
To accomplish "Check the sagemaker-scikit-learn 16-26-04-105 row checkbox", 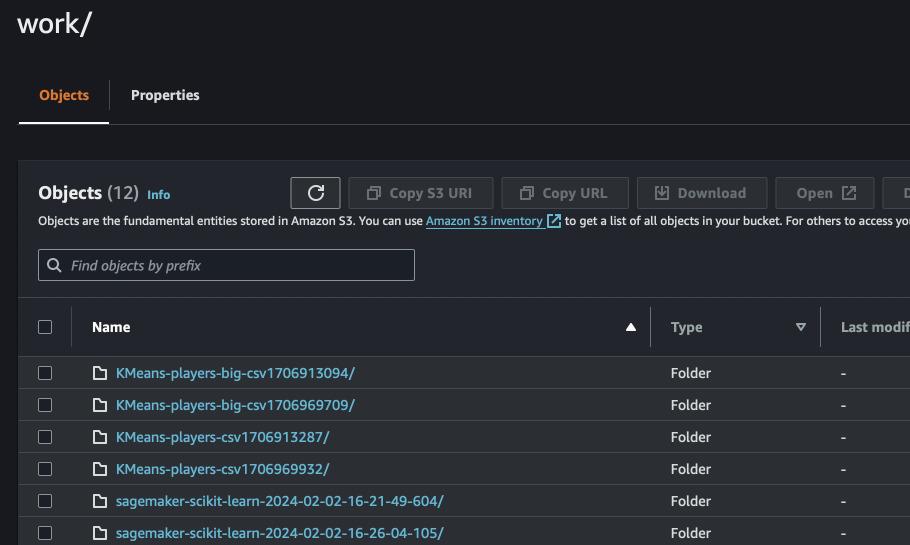I will (x=45, y=533).
